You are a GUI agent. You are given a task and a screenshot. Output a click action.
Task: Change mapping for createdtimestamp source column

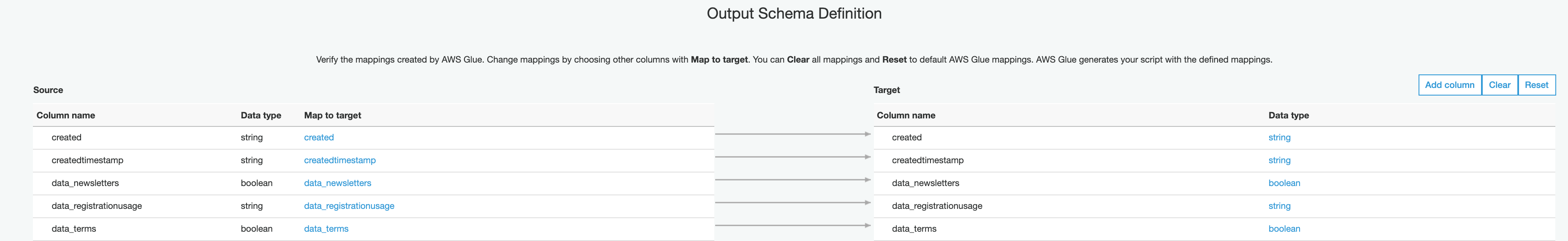click(340, 161)
